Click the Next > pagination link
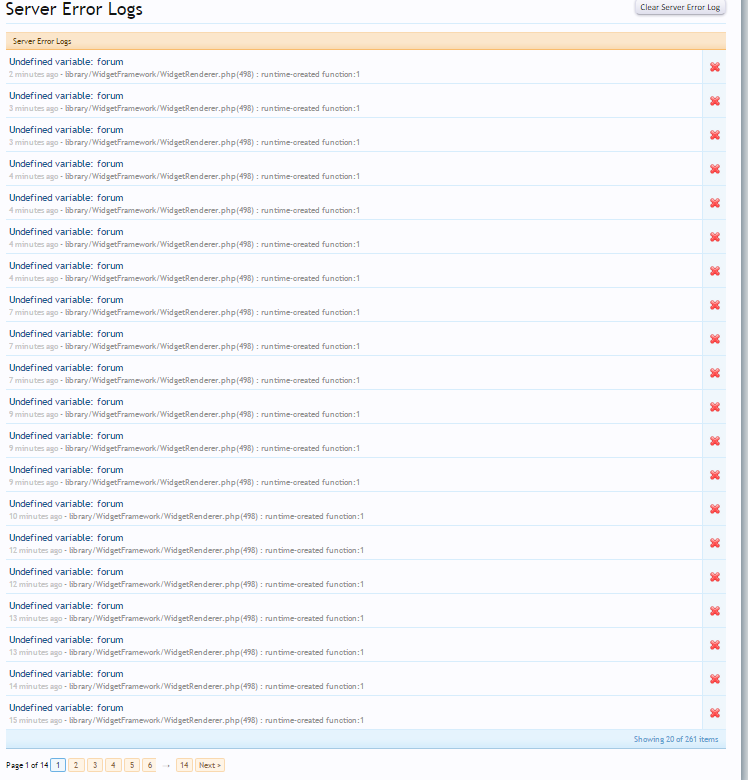The width and height of the screenshot is (748, 780). click(210, 765)
